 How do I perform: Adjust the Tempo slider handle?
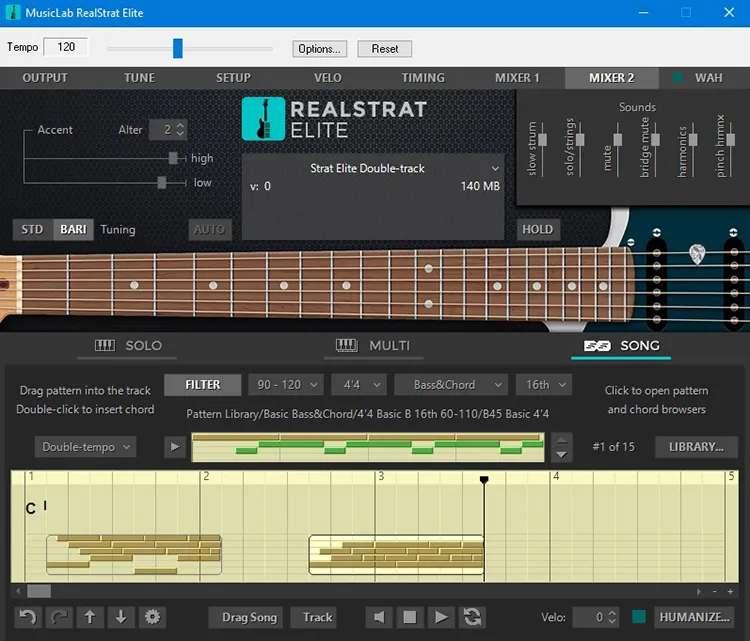pyautogui.click(x=177, y=48)
